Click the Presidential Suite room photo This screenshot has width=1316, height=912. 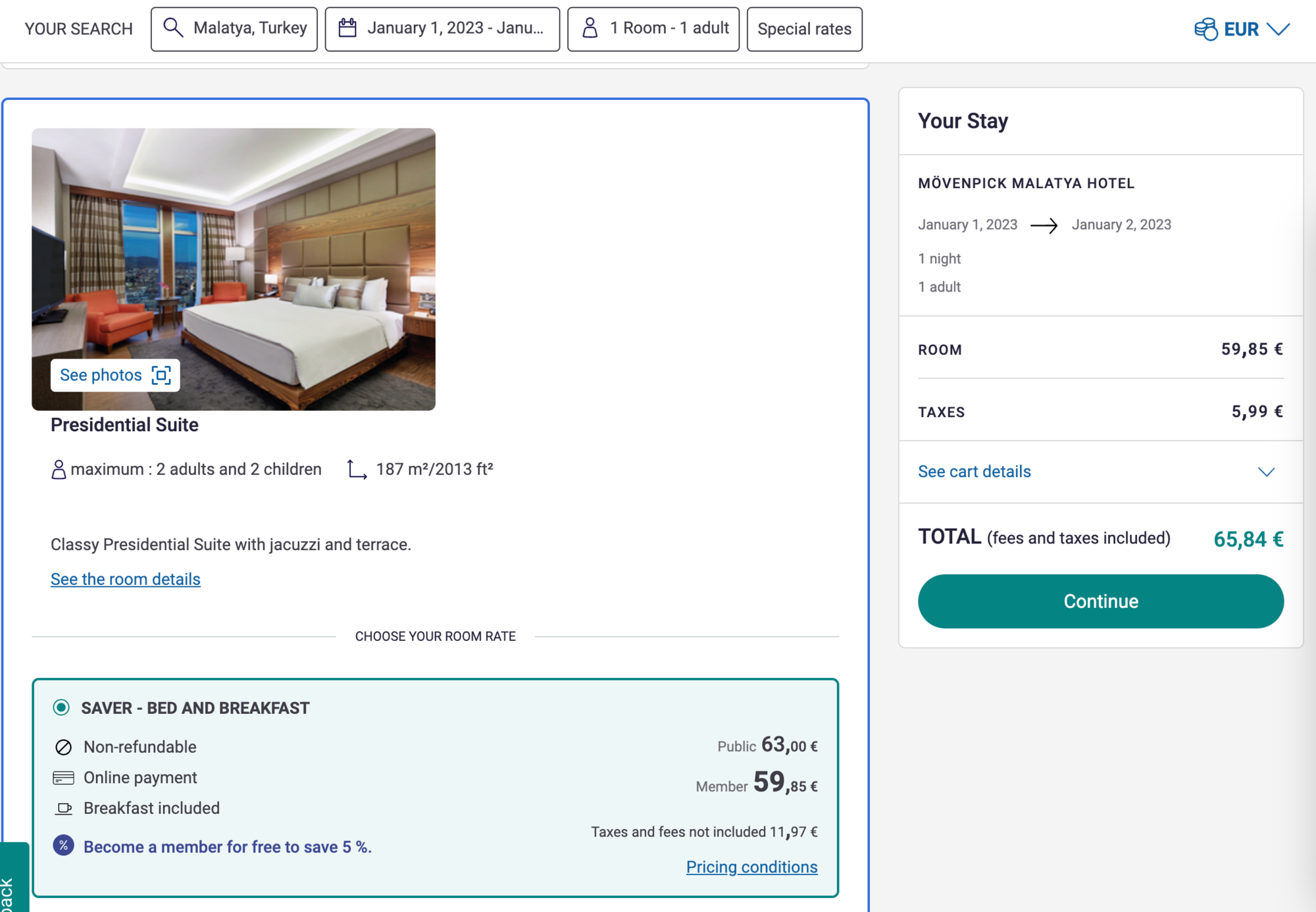234,269
